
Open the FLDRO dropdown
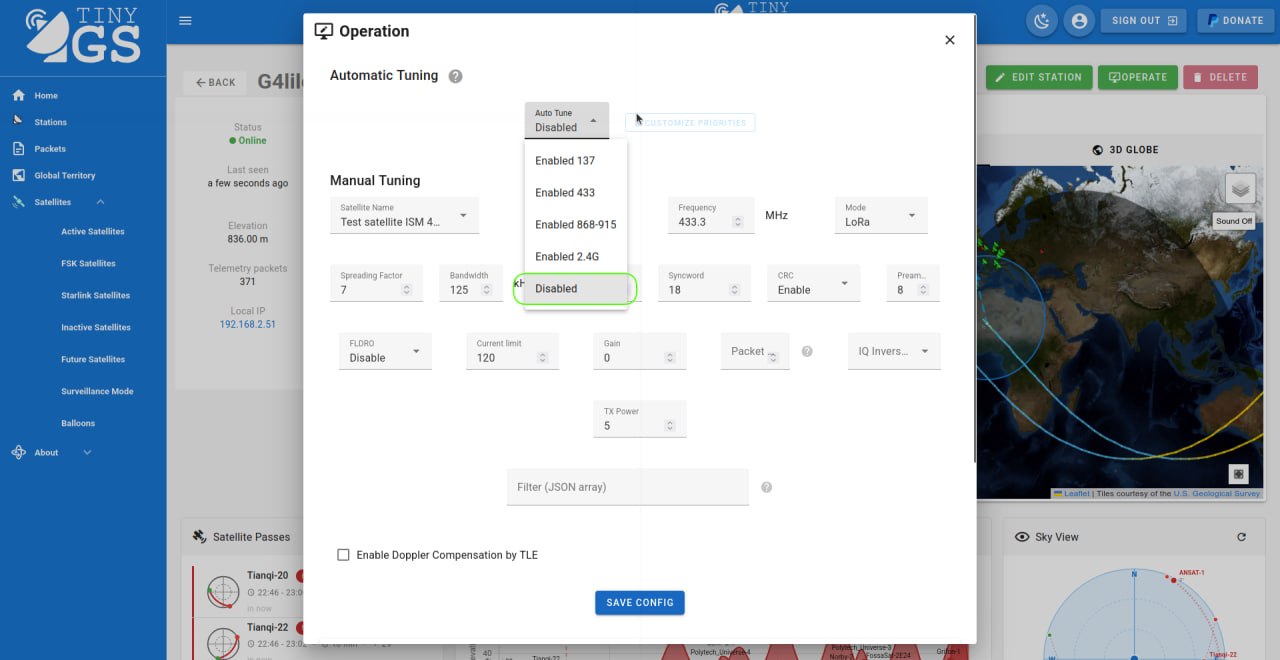(x=385, y=351)
